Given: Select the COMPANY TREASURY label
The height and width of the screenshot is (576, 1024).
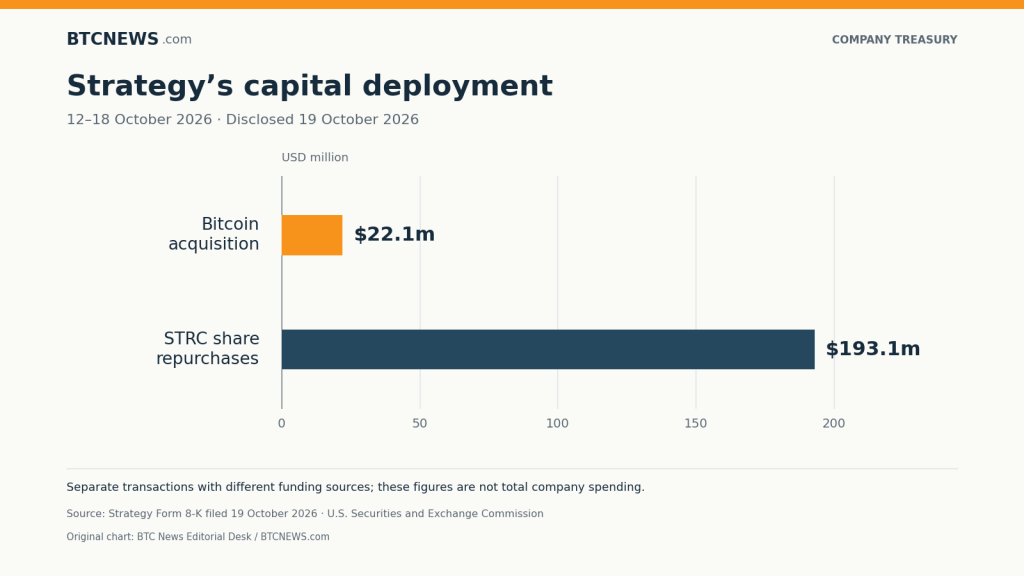Looking at the screenshot, I should [894, 40].
